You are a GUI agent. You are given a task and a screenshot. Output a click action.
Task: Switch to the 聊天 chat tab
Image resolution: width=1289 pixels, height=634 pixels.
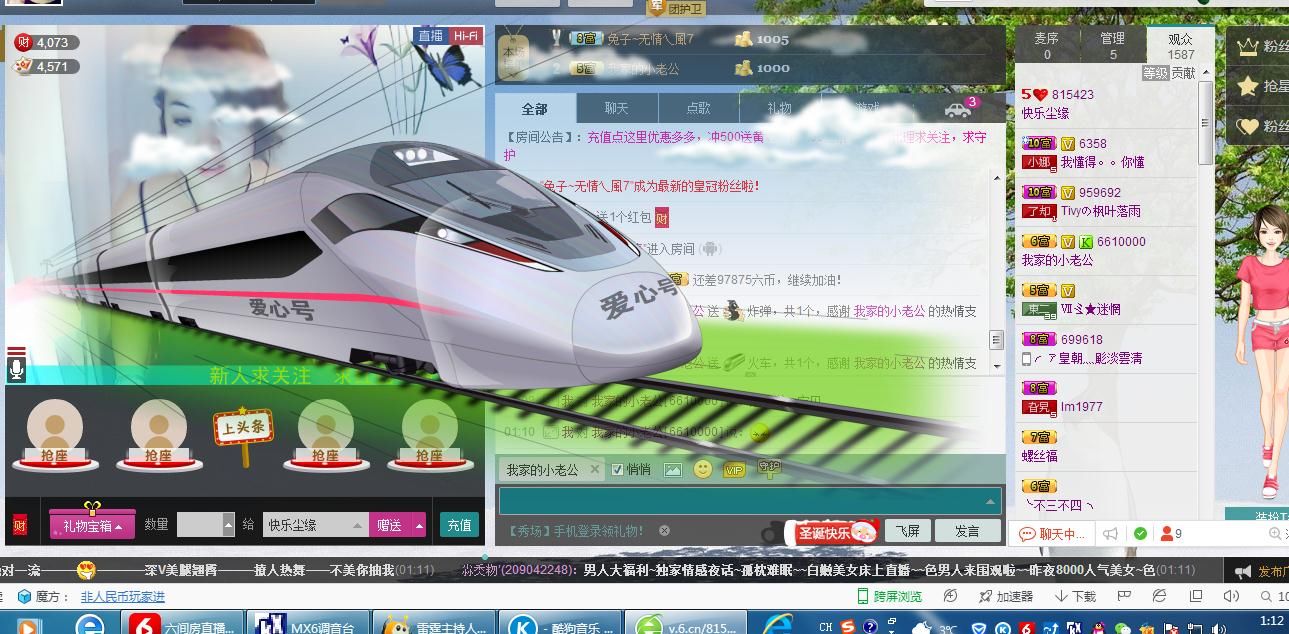coord(617,108)
